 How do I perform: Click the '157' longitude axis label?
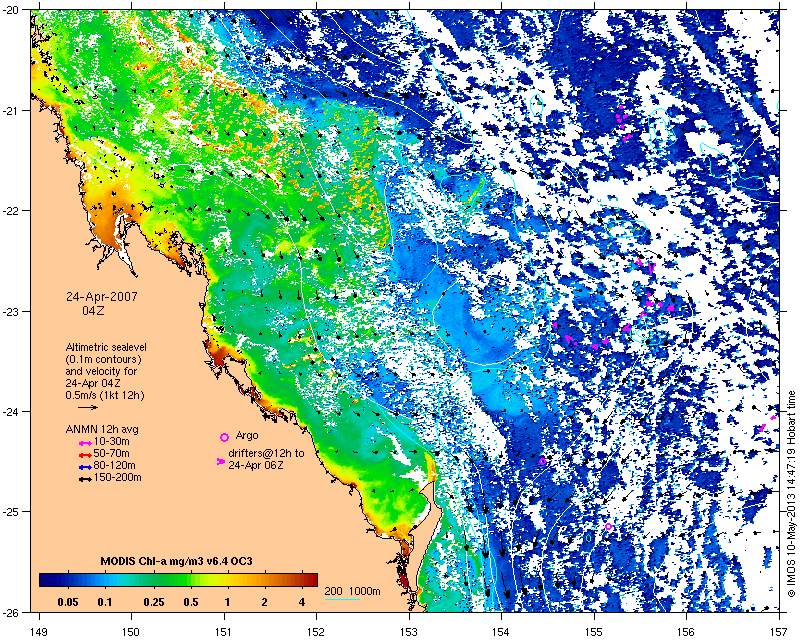pos(780,631)
